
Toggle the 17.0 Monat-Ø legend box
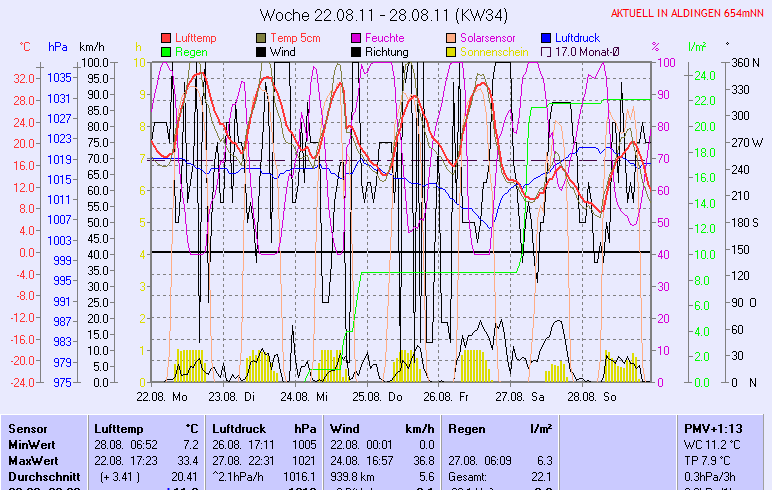click(x=546, y=51)
